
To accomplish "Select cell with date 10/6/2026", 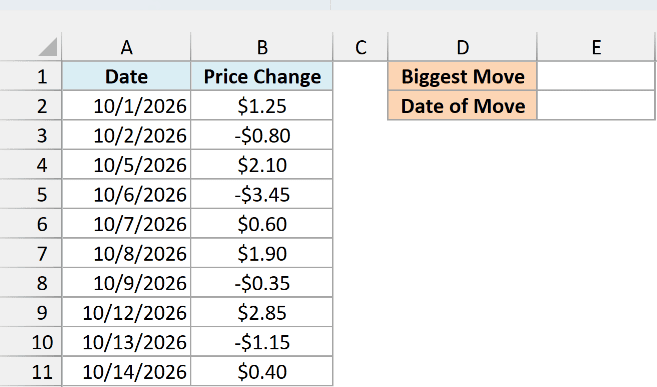I will pos(126,194).
